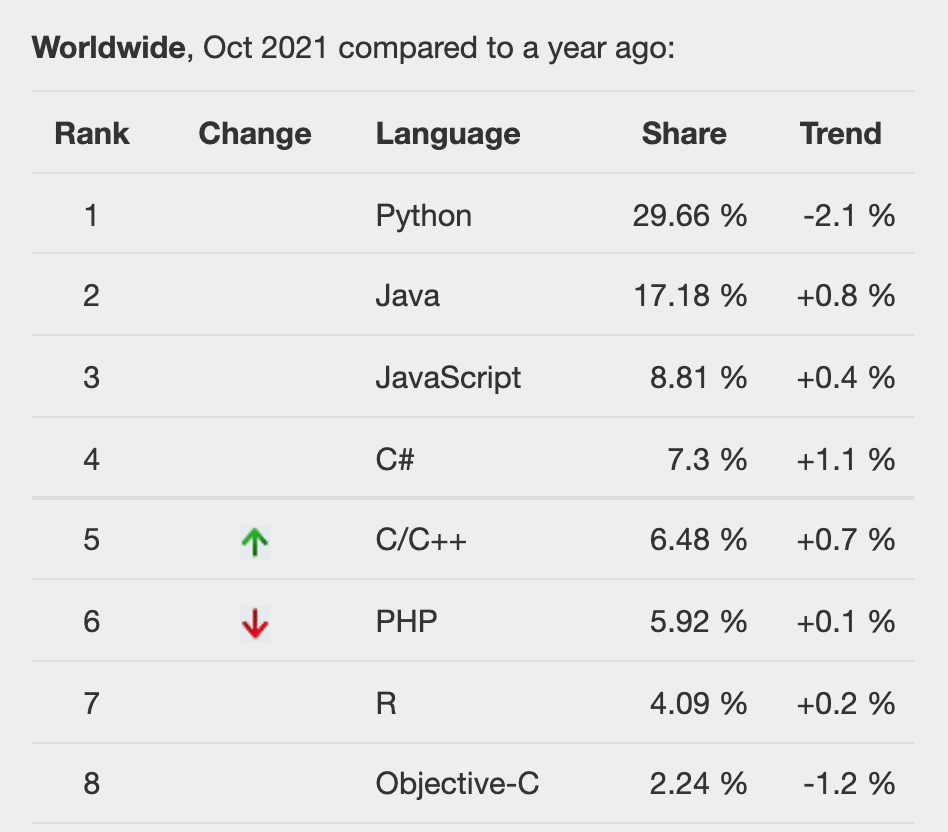Select the Objective-C language cell
The width and height of the screenshot is (948, 832).
point(458,785)
